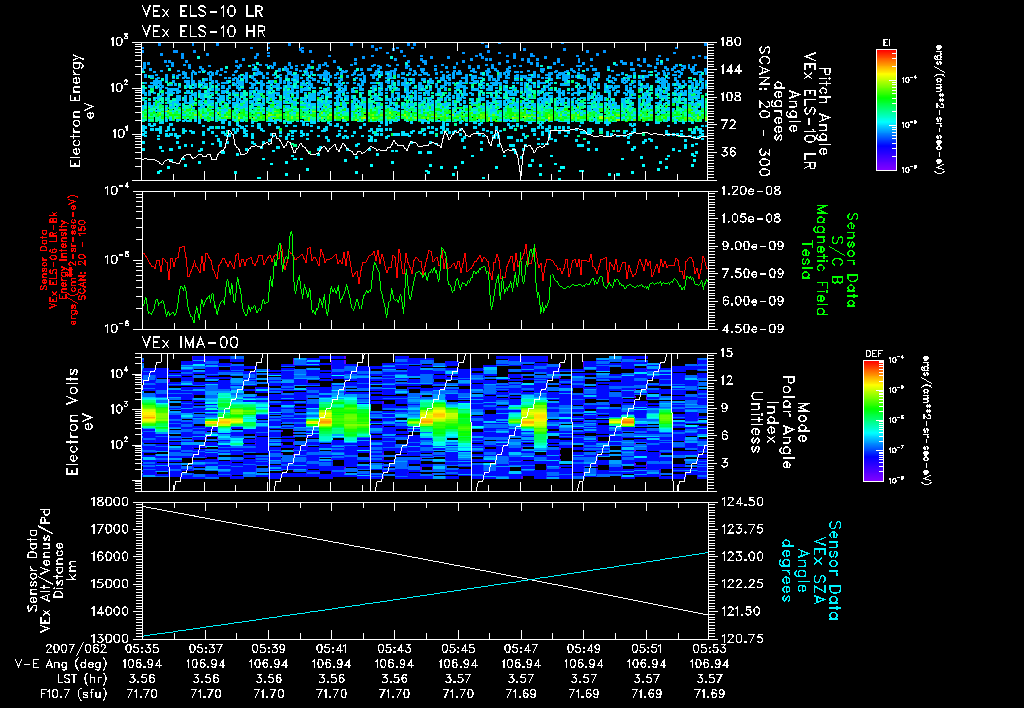Viewport: 1024px width, 708px height.
Task: Click the magnetic field line plot panel
Action: point(424,260)
